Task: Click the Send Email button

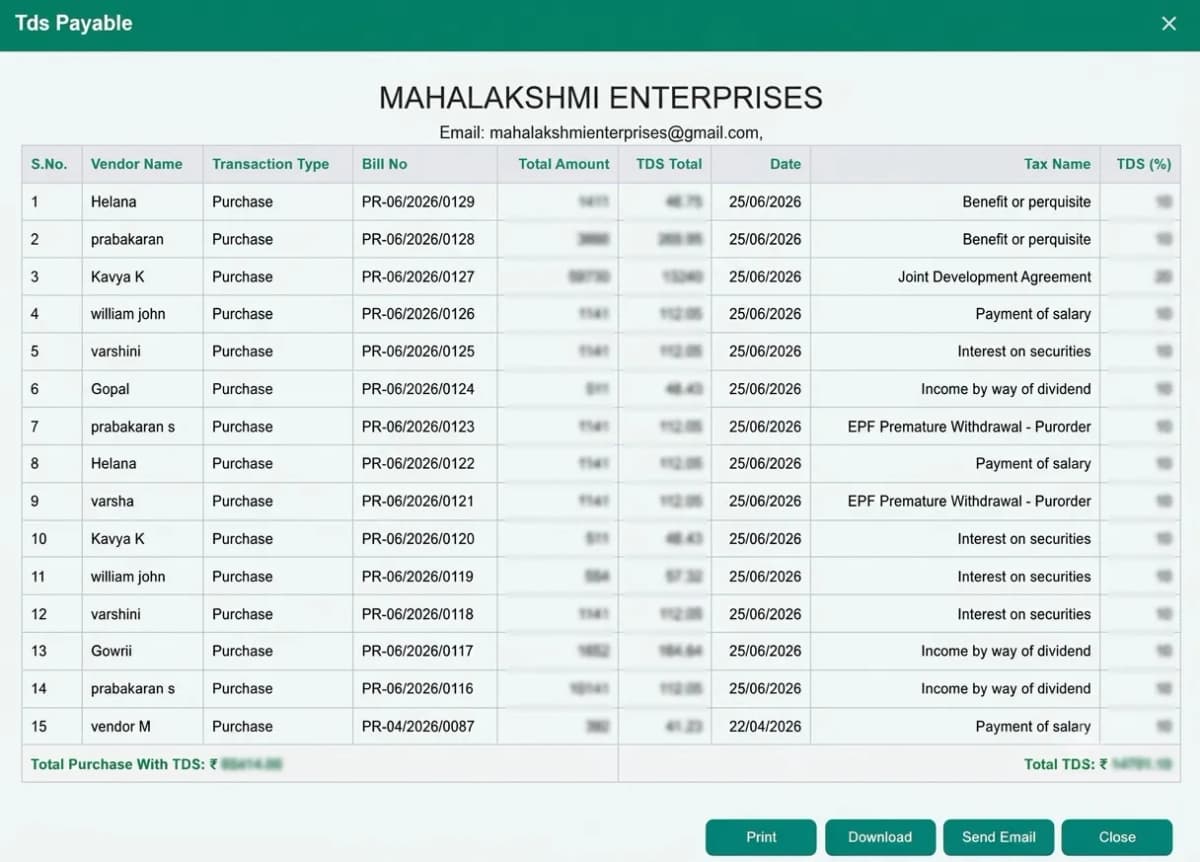Action: click(x=998, y=837)
